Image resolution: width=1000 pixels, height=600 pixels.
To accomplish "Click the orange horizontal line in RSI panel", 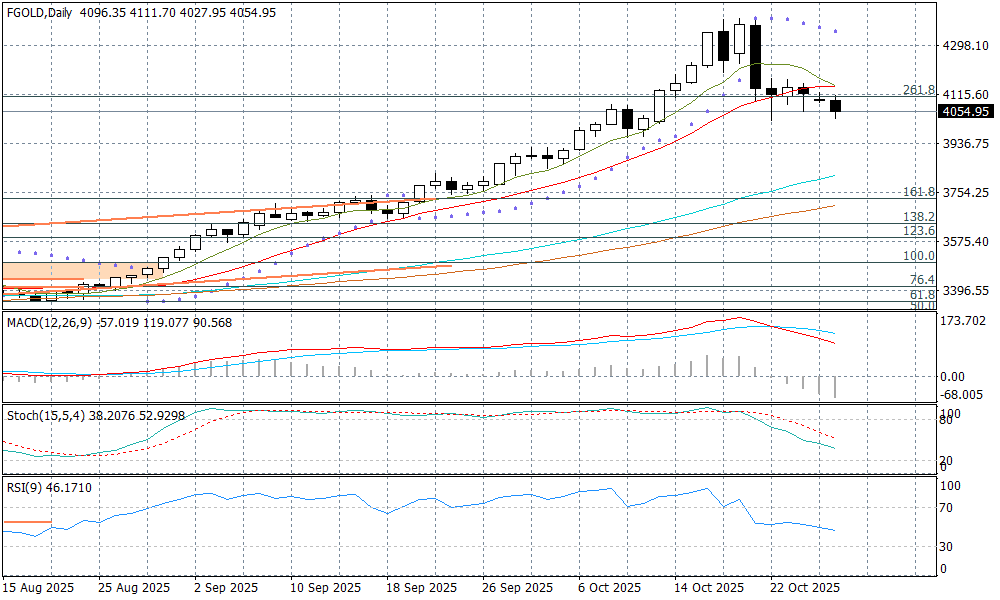I will click(27, 522).
